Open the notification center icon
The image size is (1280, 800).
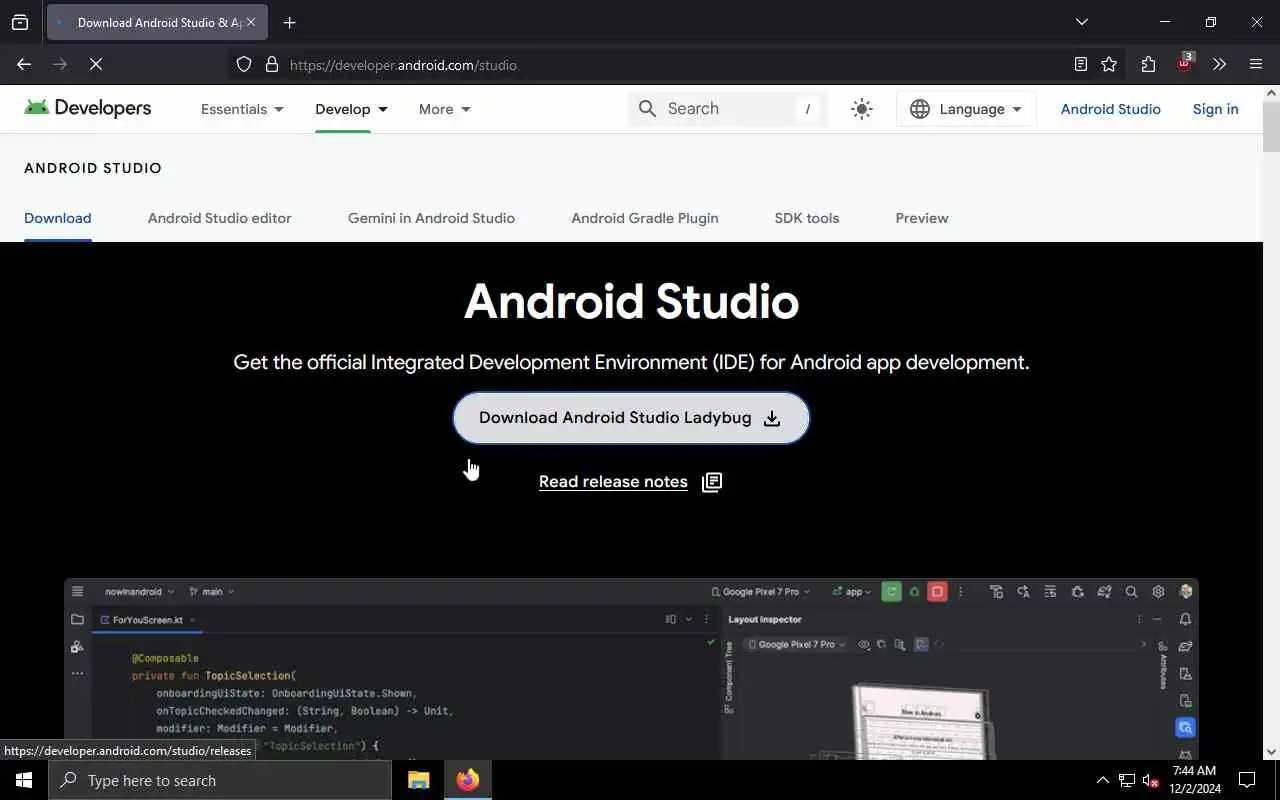[1247, 780]
